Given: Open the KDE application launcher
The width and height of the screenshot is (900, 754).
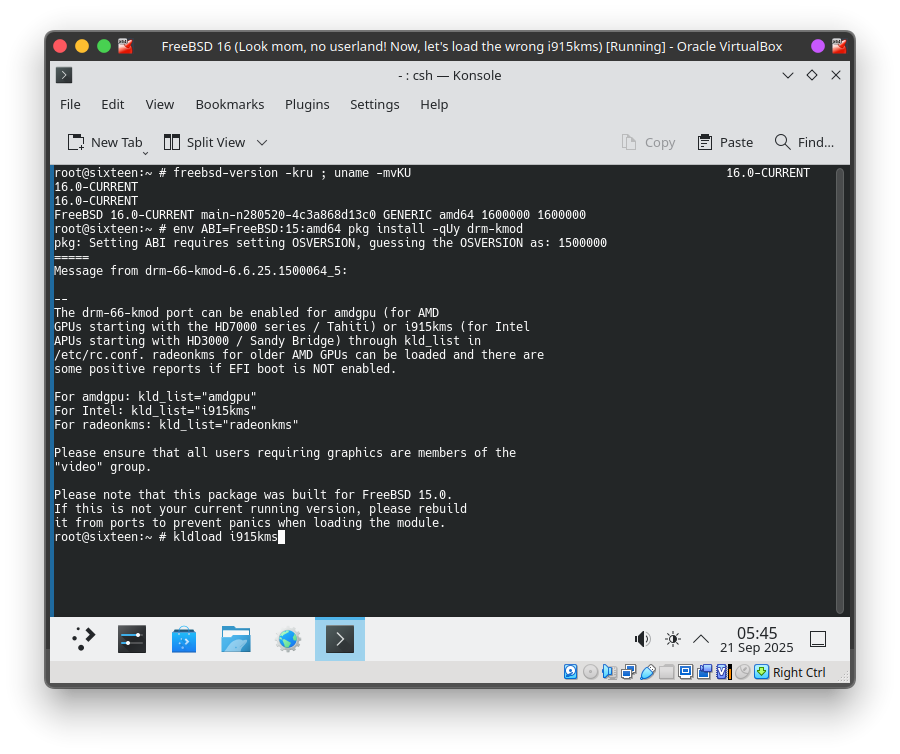Looking at the screenshot, I should click(83, 639).
